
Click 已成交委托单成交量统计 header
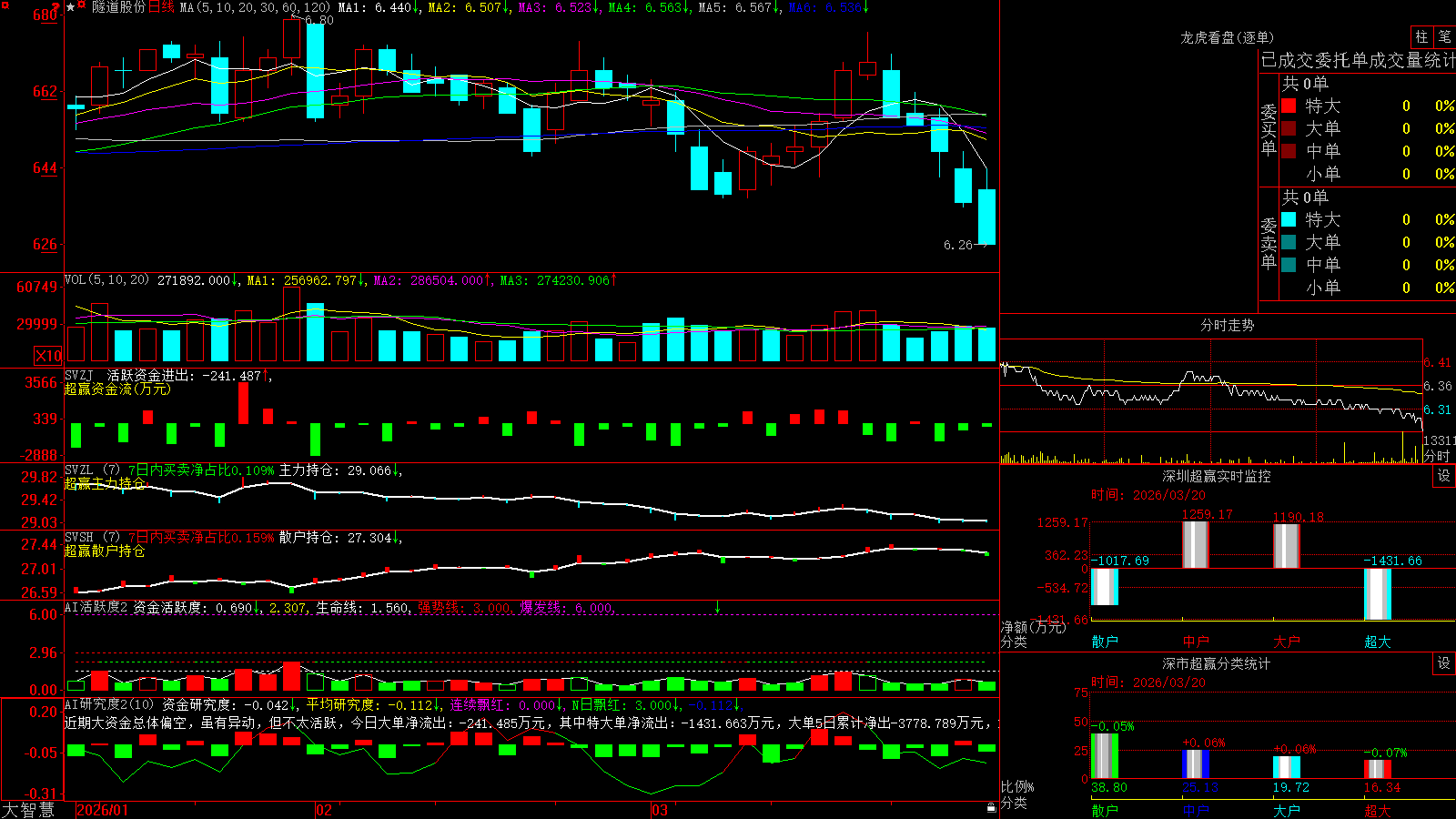(1358, 60)
